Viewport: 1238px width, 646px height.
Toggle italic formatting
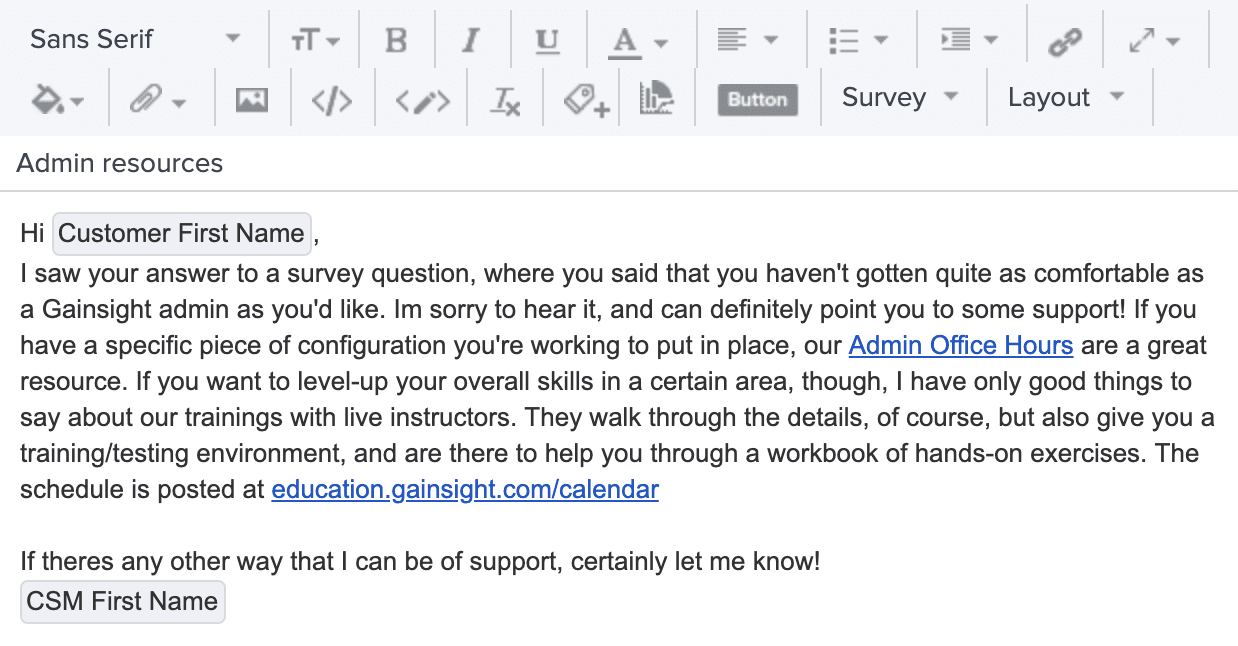click(471, 40)
